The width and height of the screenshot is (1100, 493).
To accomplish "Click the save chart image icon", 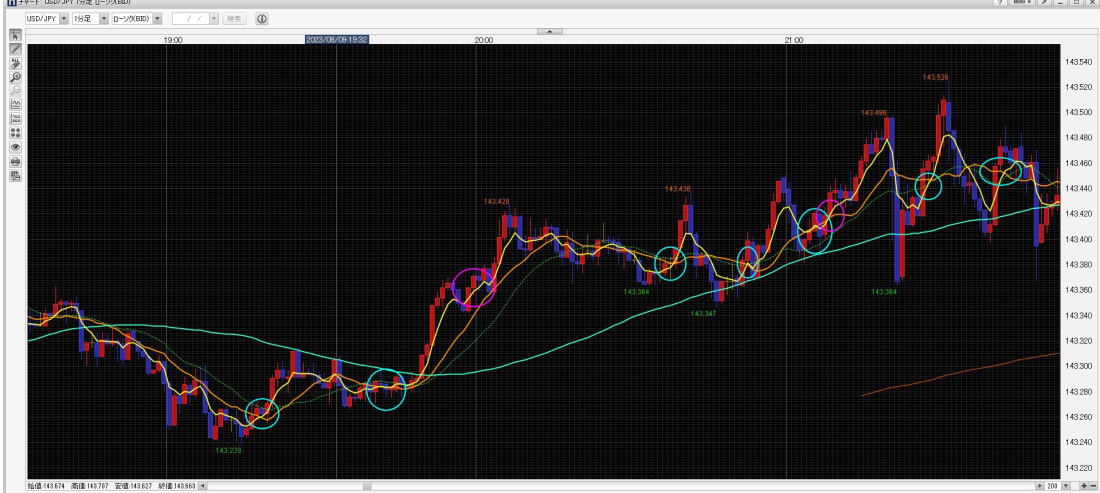I will click(15, 175).
